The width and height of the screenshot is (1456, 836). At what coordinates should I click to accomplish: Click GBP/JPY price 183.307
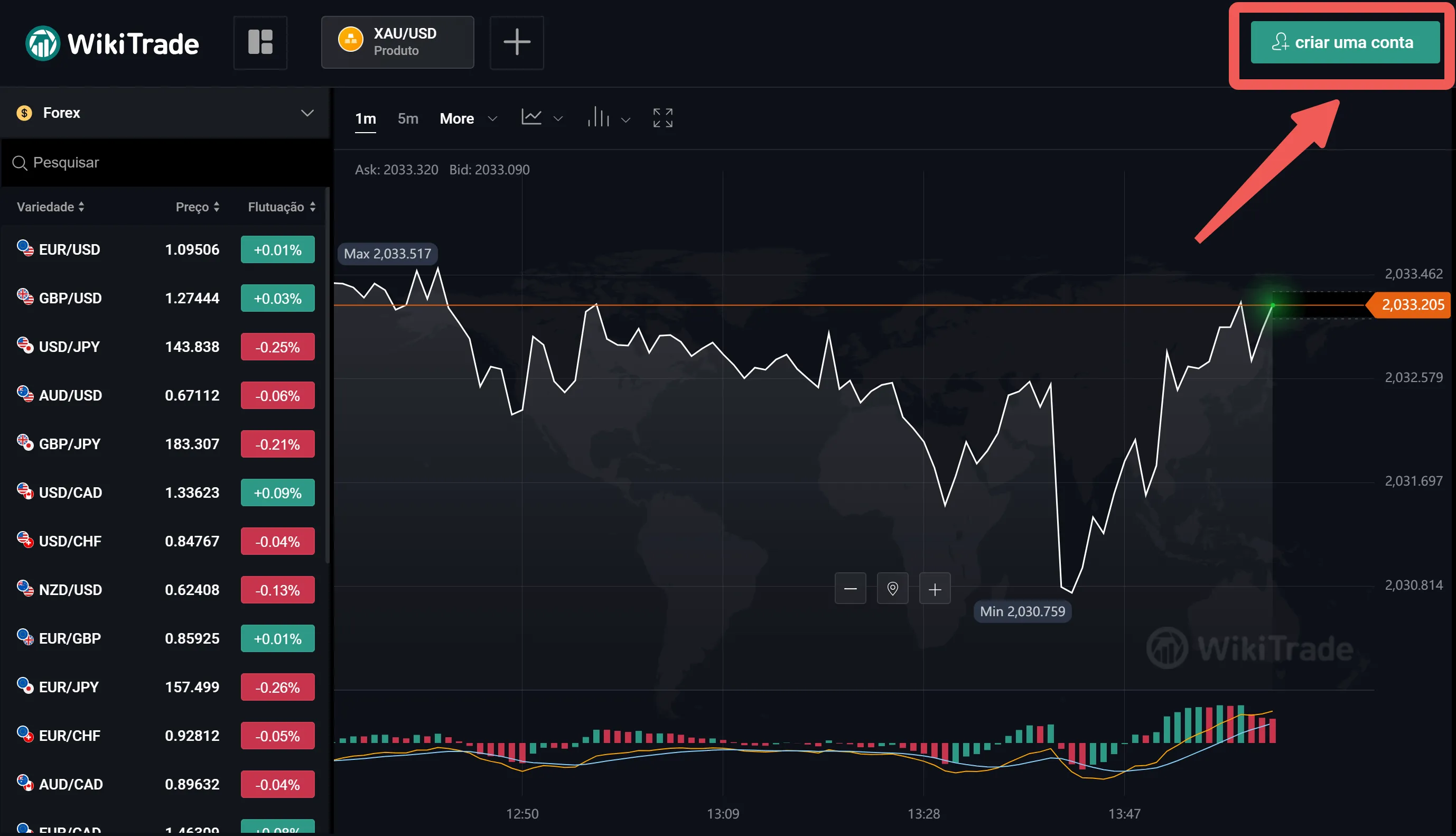click(192, 444)
